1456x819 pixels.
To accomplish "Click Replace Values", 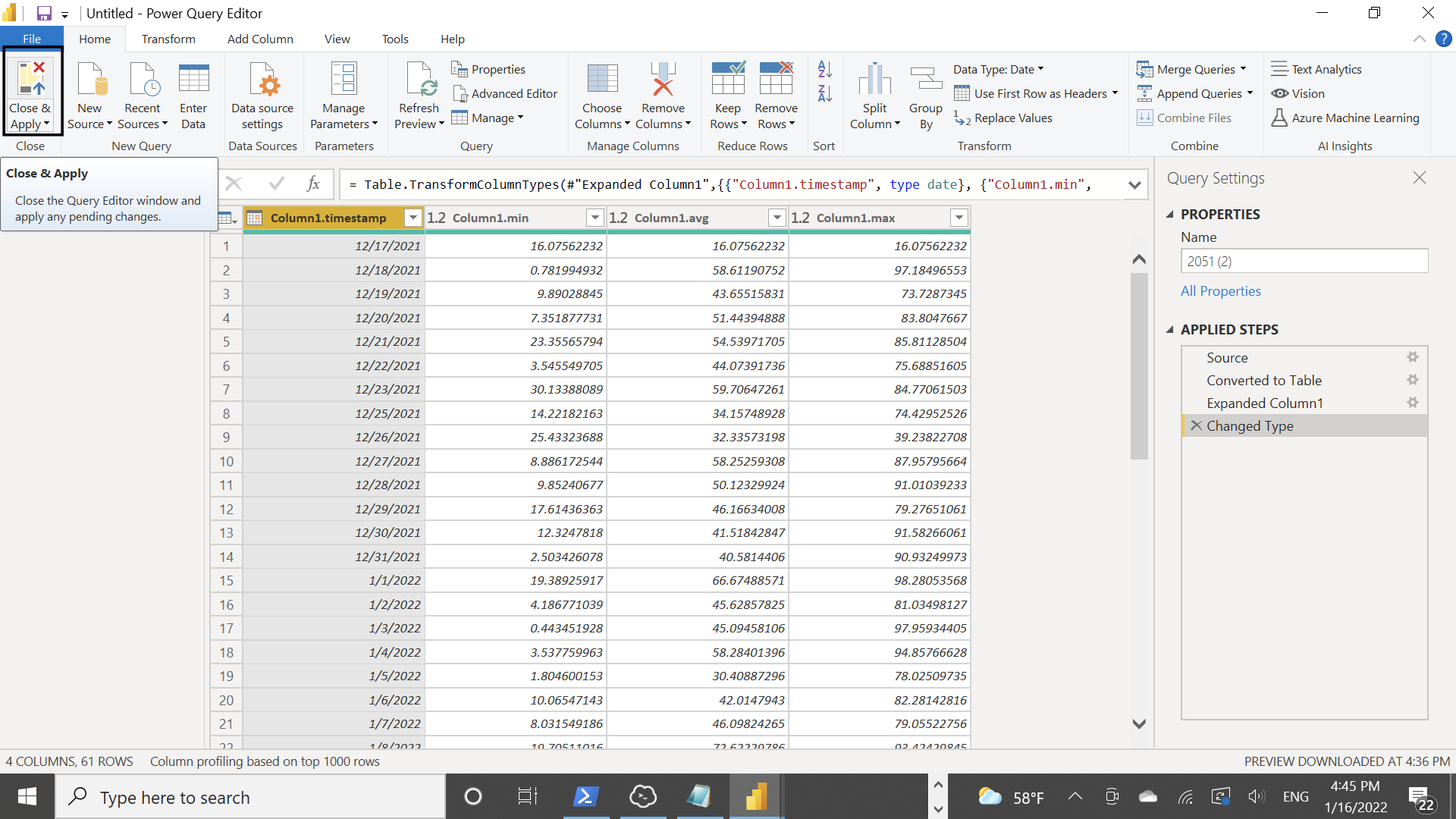I will (x=1003, y=118).
